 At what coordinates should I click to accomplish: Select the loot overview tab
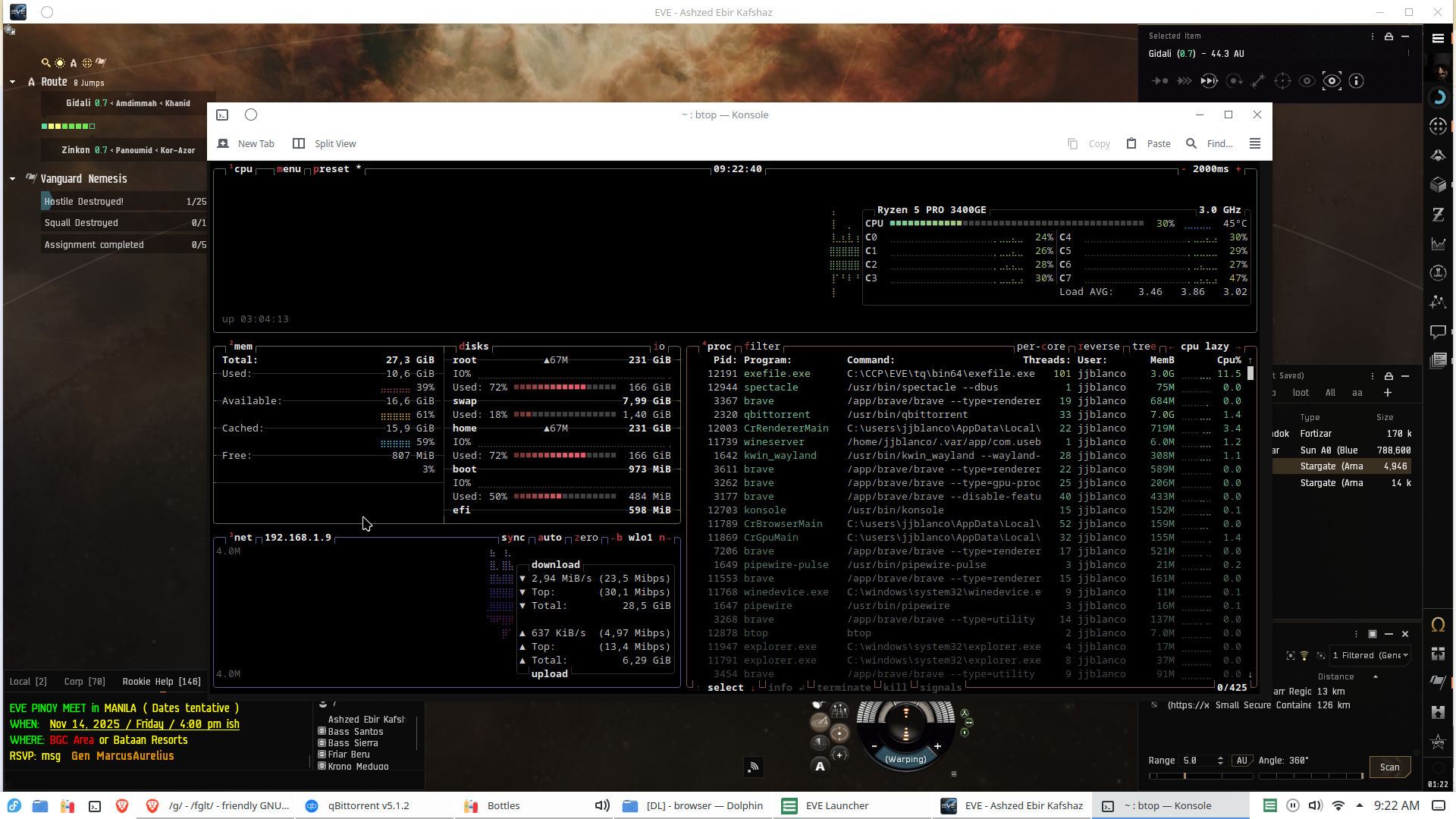(1301, 393)
